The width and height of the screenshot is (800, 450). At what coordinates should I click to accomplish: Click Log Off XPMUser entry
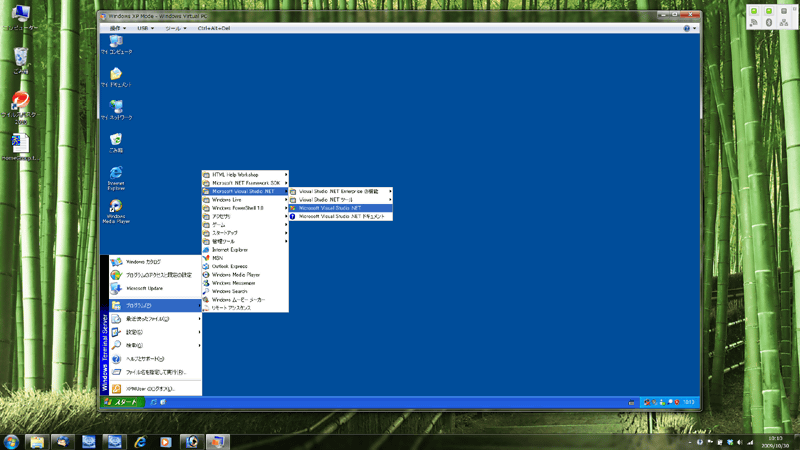156,389
